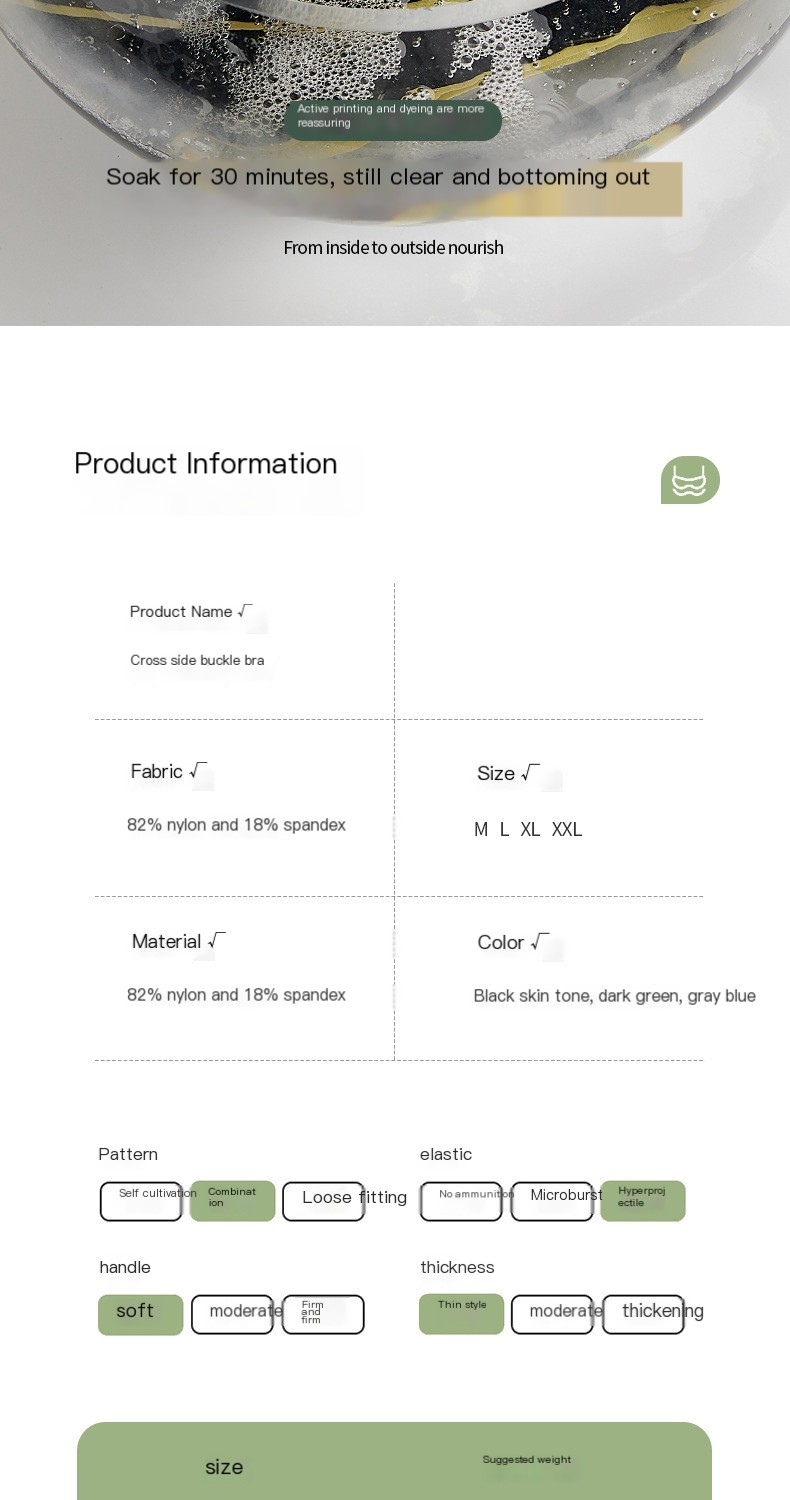Select the Self cultivation pattern option
The image size is (790, 1500).
click(x=141, y=1201)
